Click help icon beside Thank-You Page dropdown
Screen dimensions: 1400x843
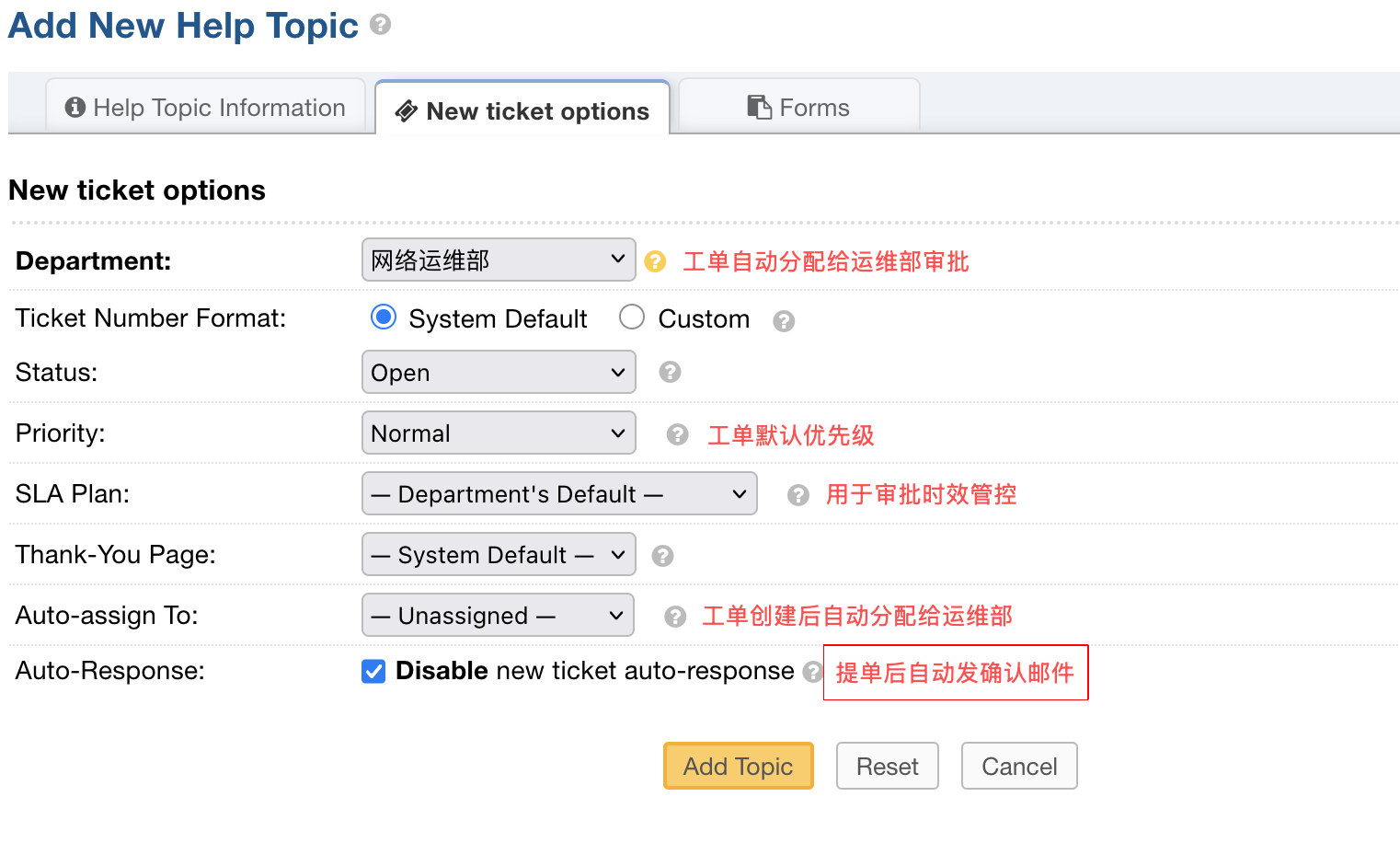(x=662, y=556)
